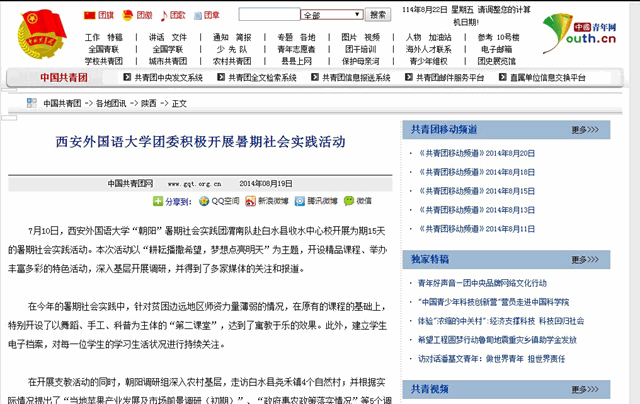Image resolution: width=640 pixels, height=404 pixels.
Task: Go to 各地团讯 in the breadcrumb
Action: pos(111,103)
